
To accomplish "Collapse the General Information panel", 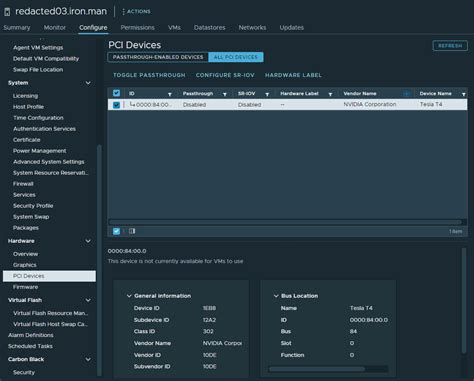I will click(129, 296).
